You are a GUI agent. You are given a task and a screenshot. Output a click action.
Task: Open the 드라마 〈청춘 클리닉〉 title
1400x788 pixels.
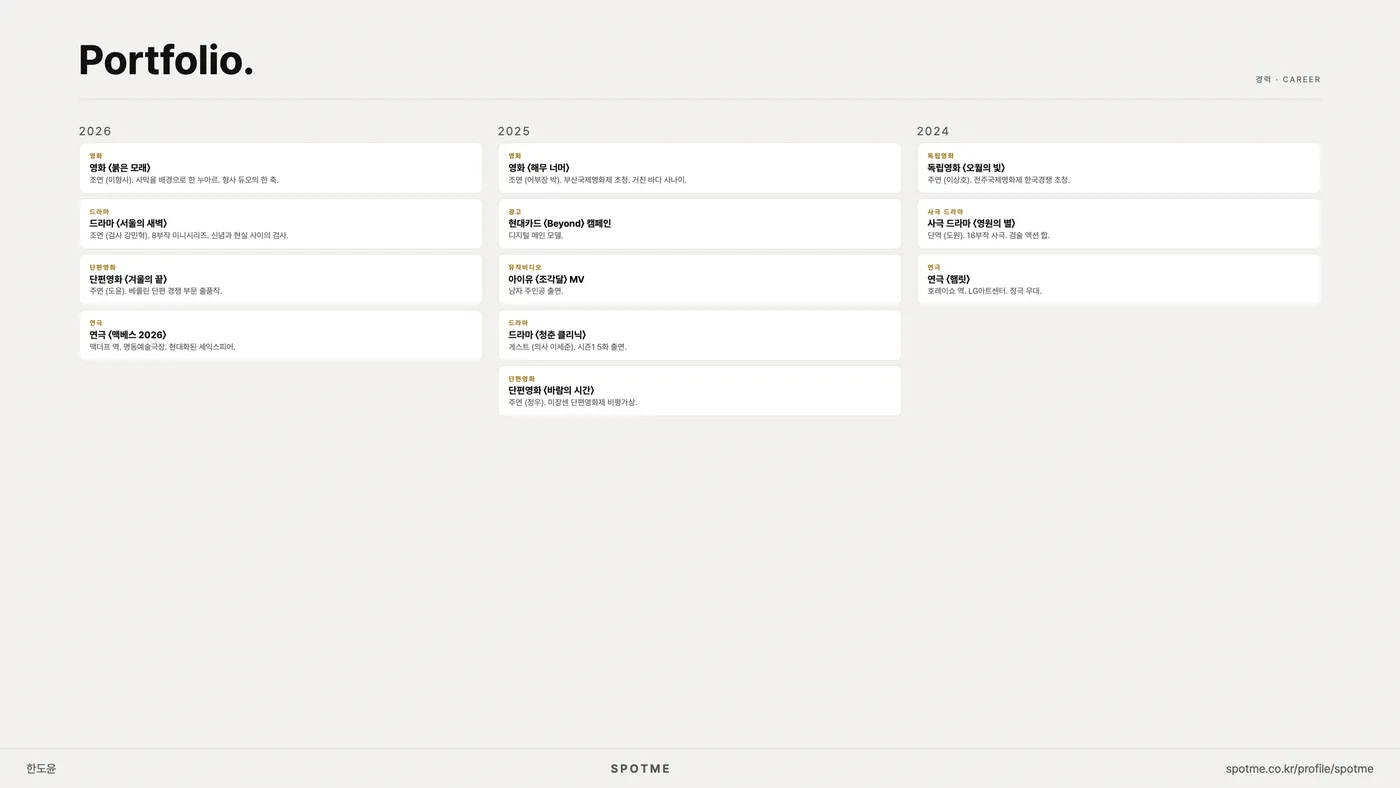[547, 335]
